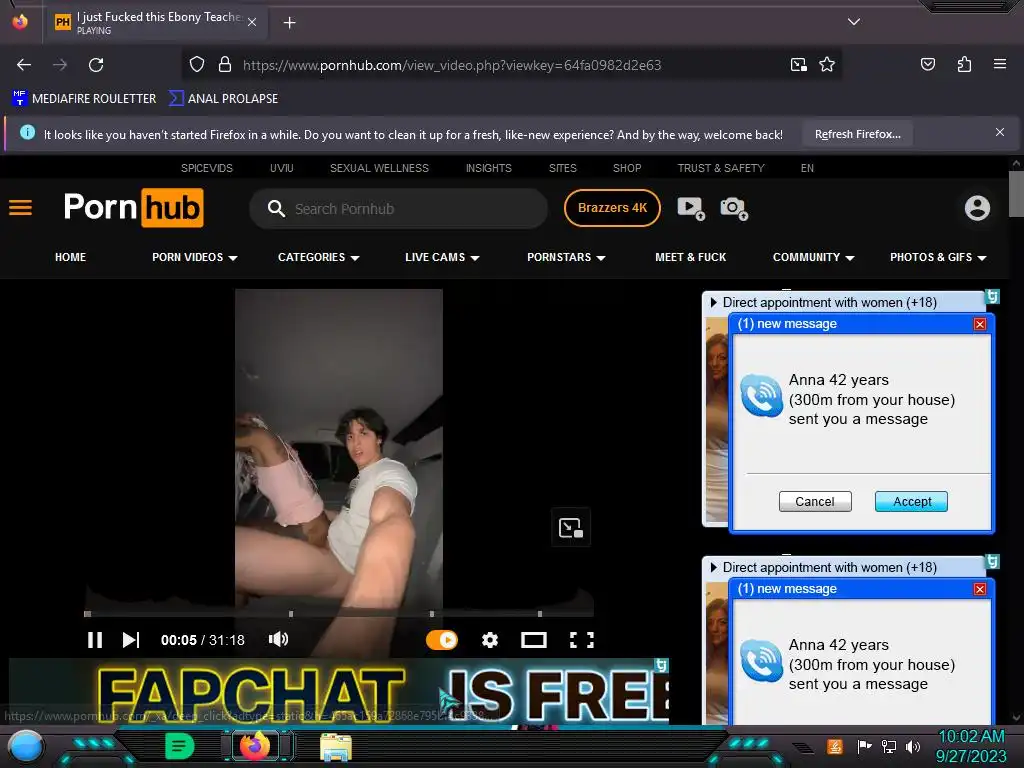Click the Brazzers 4K button

pyautogui.click(x=612, y=208)
